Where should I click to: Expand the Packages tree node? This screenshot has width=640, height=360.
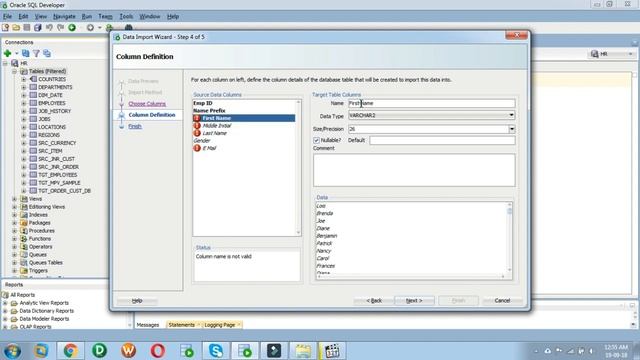tap(15, 223)
